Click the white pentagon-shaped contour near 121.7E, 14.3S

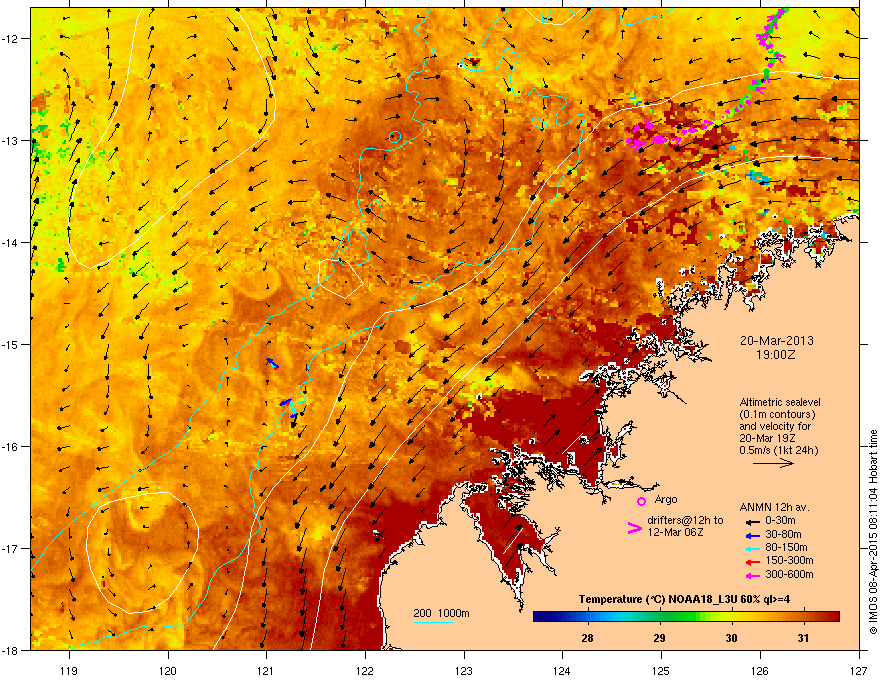340,278
